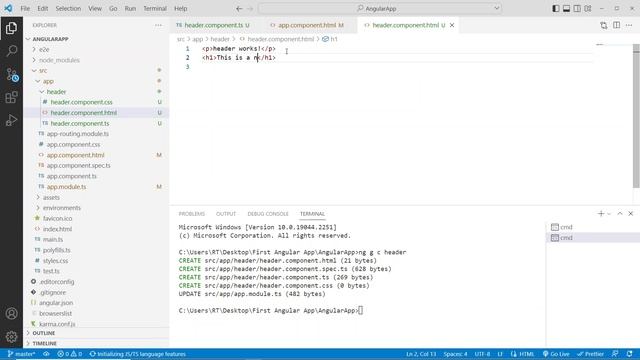
Task: Open the Accounts menu icon
Action: click(11, 313)
